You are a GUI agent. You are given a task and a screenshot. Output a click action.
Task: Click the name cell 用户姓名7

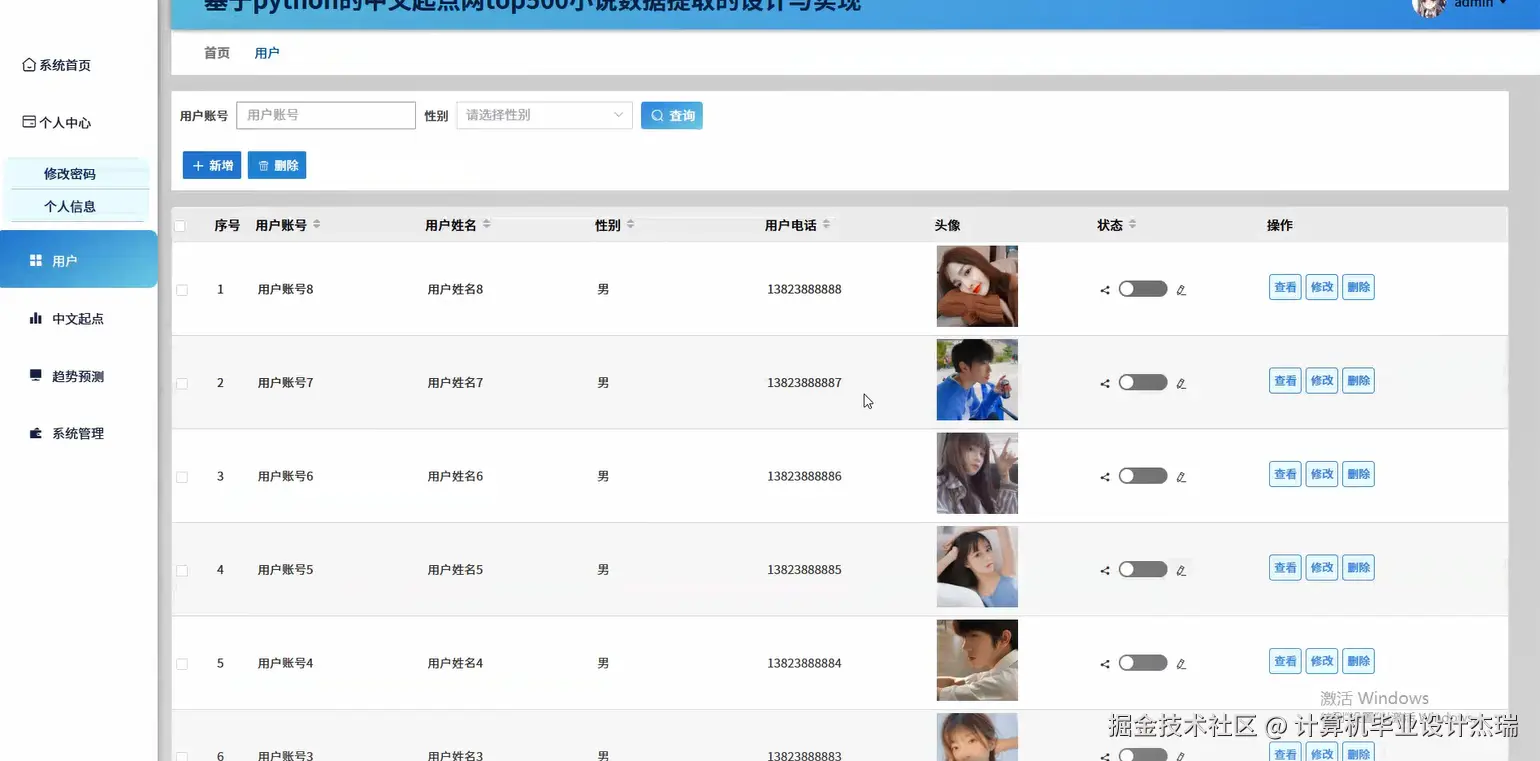click(455, 383)
